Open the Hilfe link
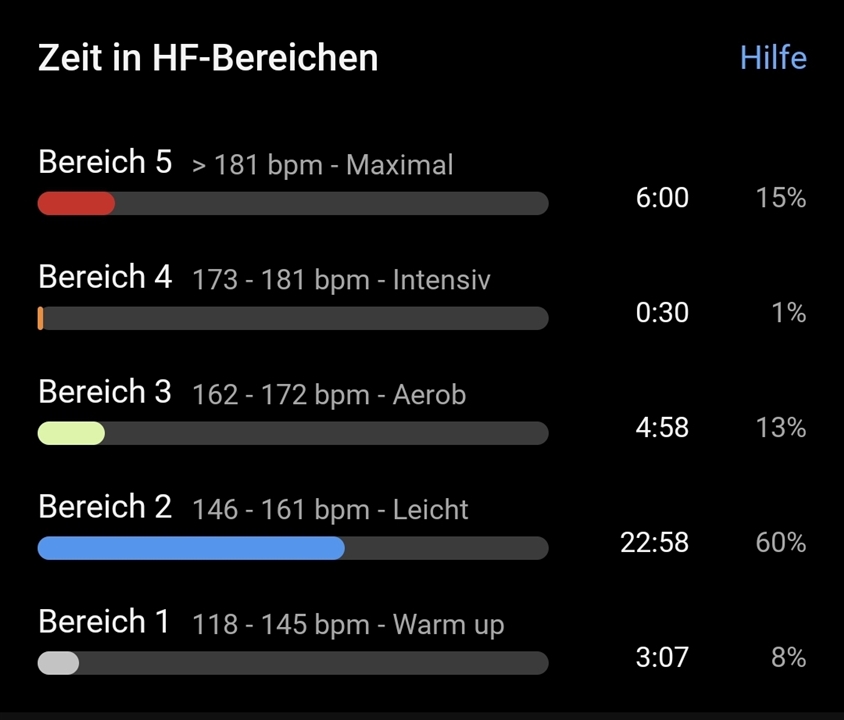Image resolution: width=844 pixels, height=720 pixels. [773, 58]
